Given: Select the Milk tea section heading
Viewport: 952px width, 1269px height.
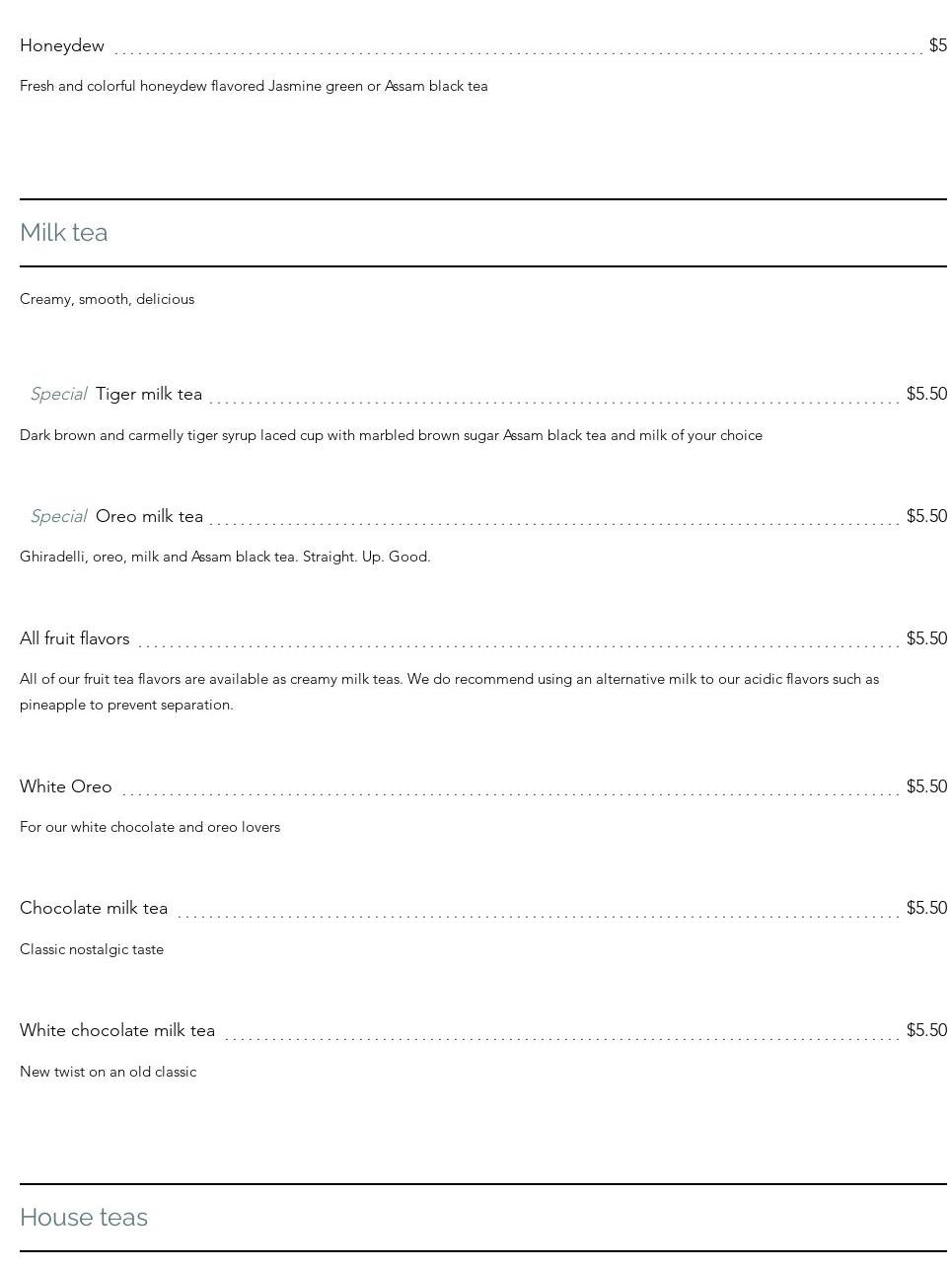Looking at the screenshot, I should 64,233.
